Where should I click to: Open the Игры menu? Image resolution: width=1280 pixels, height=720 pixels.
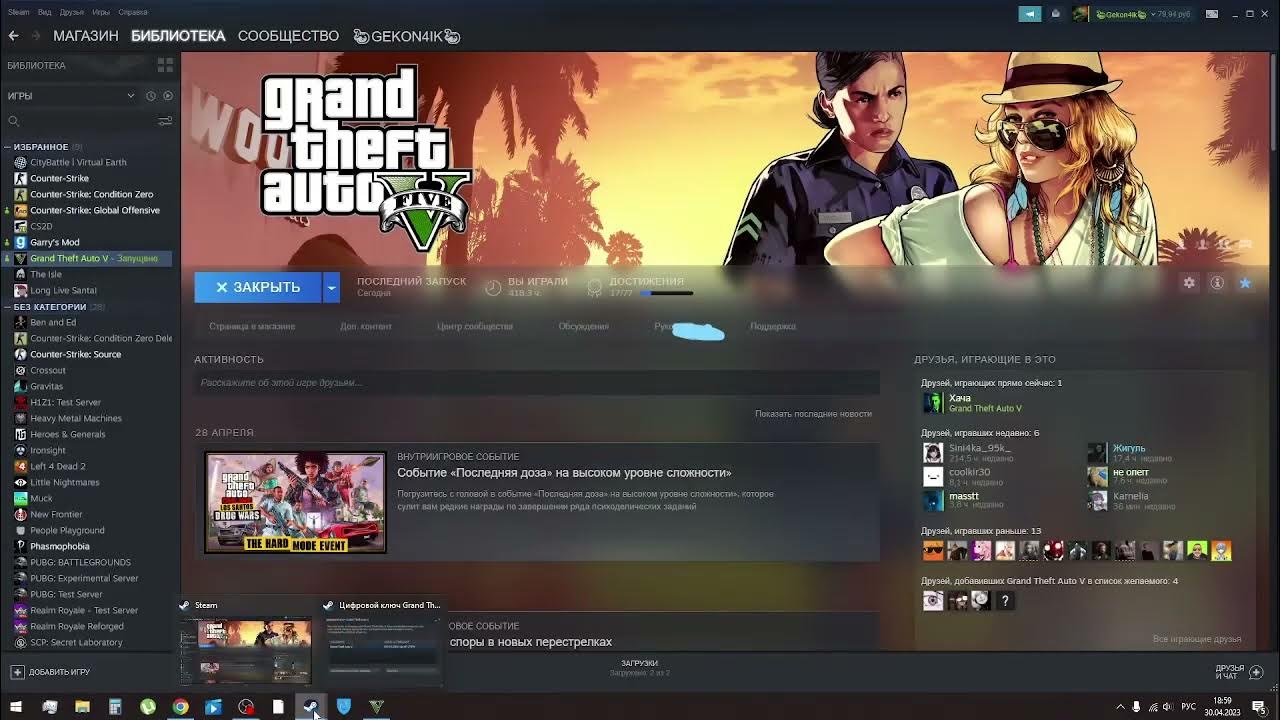point(101,12)
